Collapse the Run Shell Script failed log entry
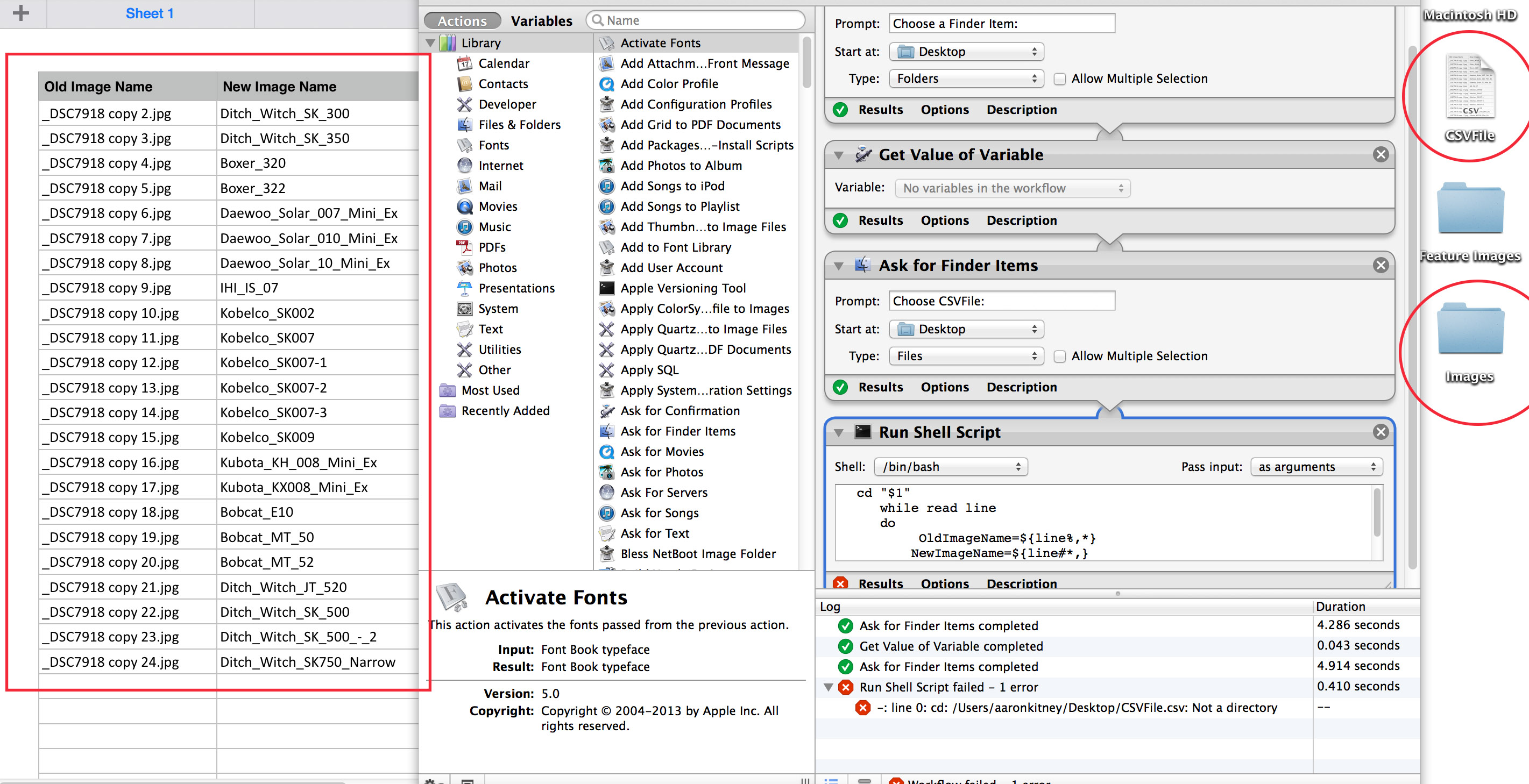1529x784 pixels. click(828, 687)
